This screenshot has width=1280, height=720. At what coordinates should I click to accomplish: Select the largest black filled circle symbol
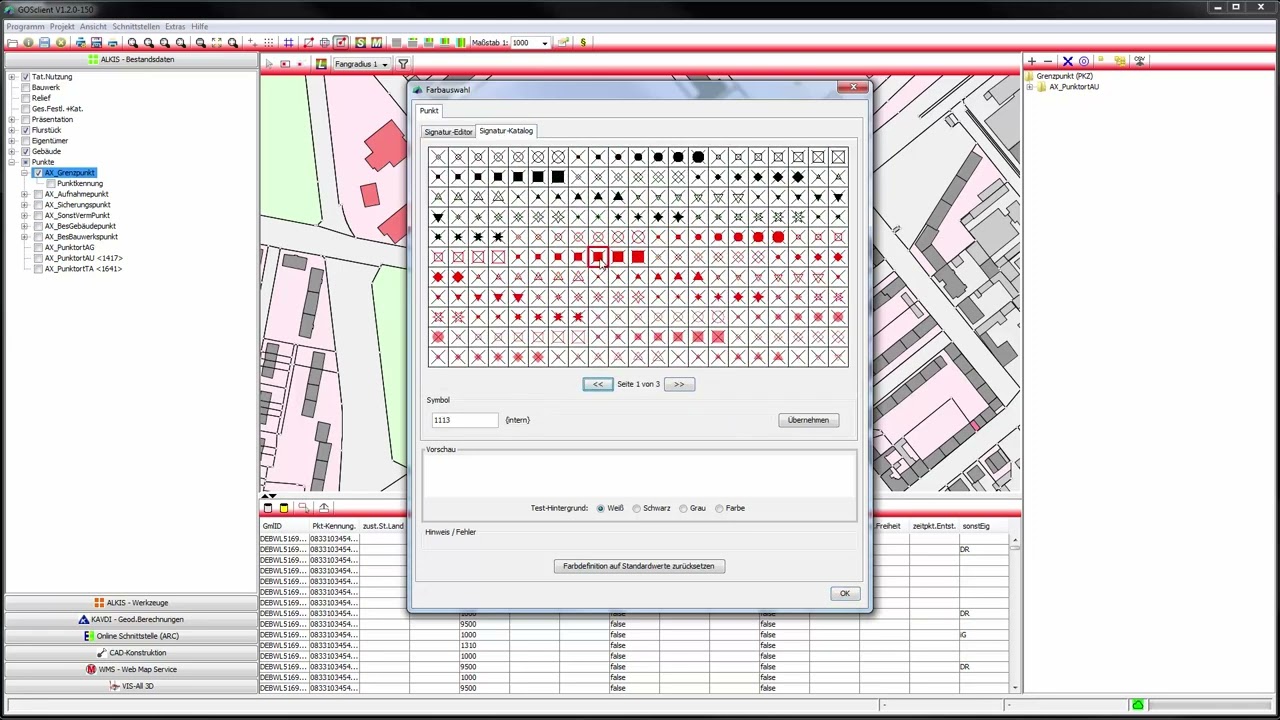tap(698, 157)
